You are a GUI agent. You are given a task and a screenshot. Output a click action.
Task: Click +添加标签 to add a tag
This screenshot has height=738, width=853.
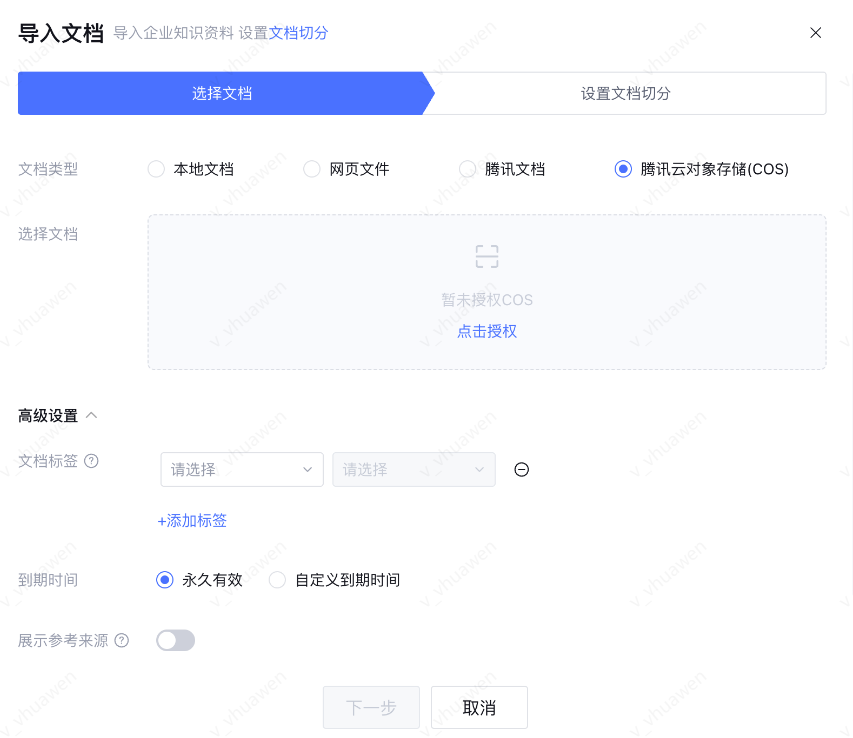pos(192,521)
